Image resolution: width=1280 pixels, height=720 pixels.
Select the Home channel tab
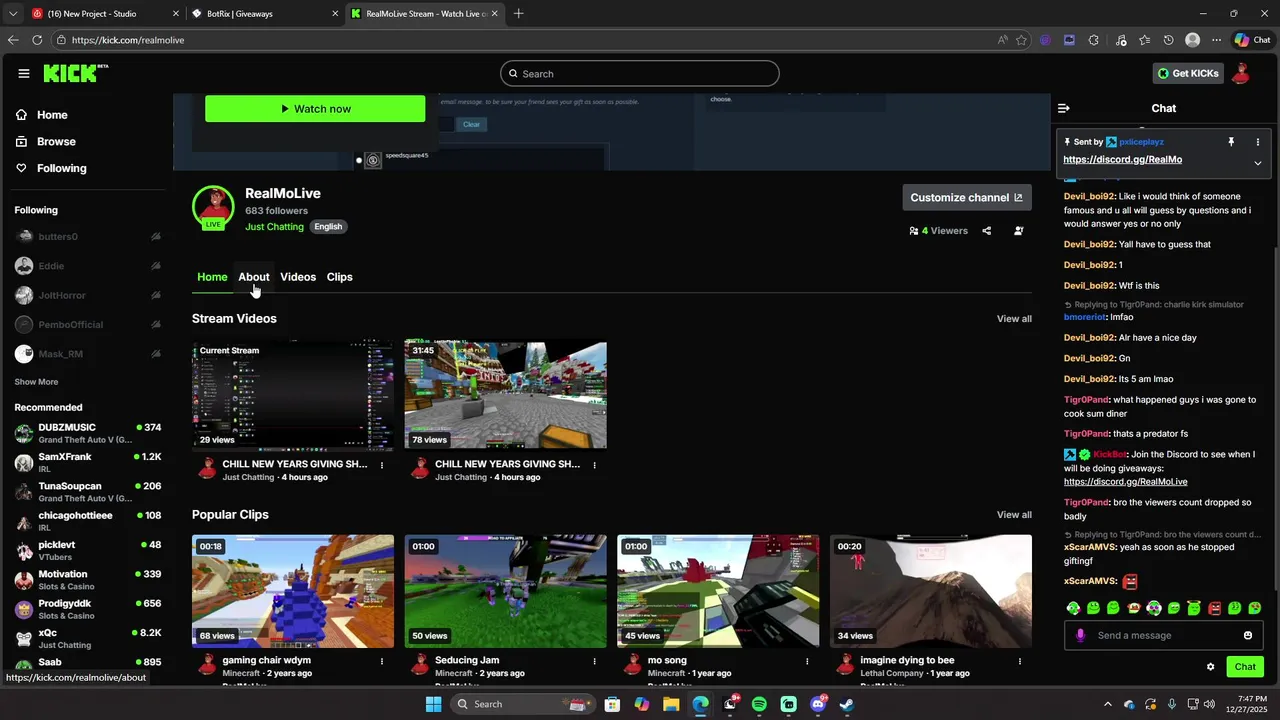212,277
